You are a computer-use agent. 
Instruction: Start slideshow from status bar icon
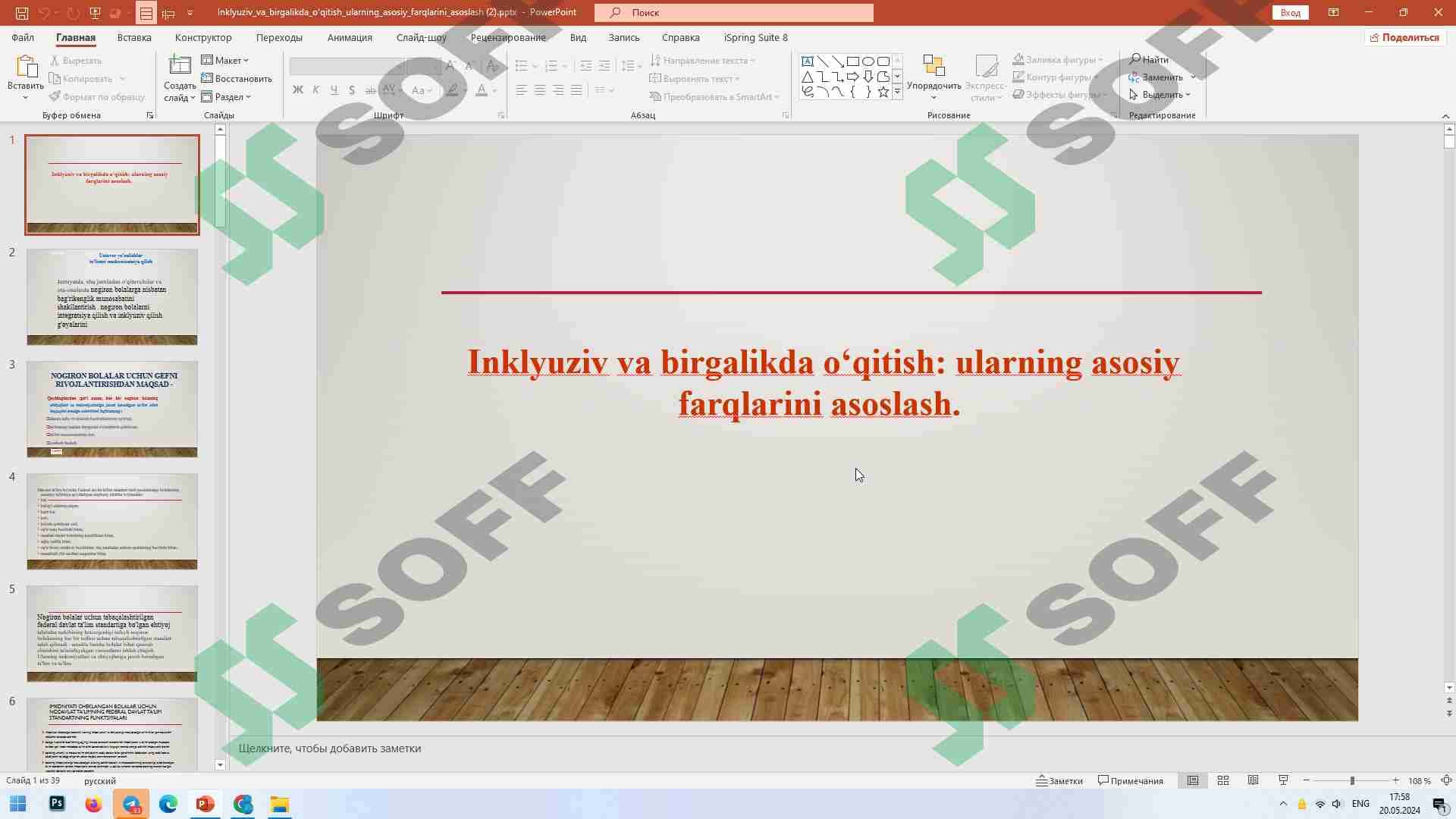click(1283, 780)
